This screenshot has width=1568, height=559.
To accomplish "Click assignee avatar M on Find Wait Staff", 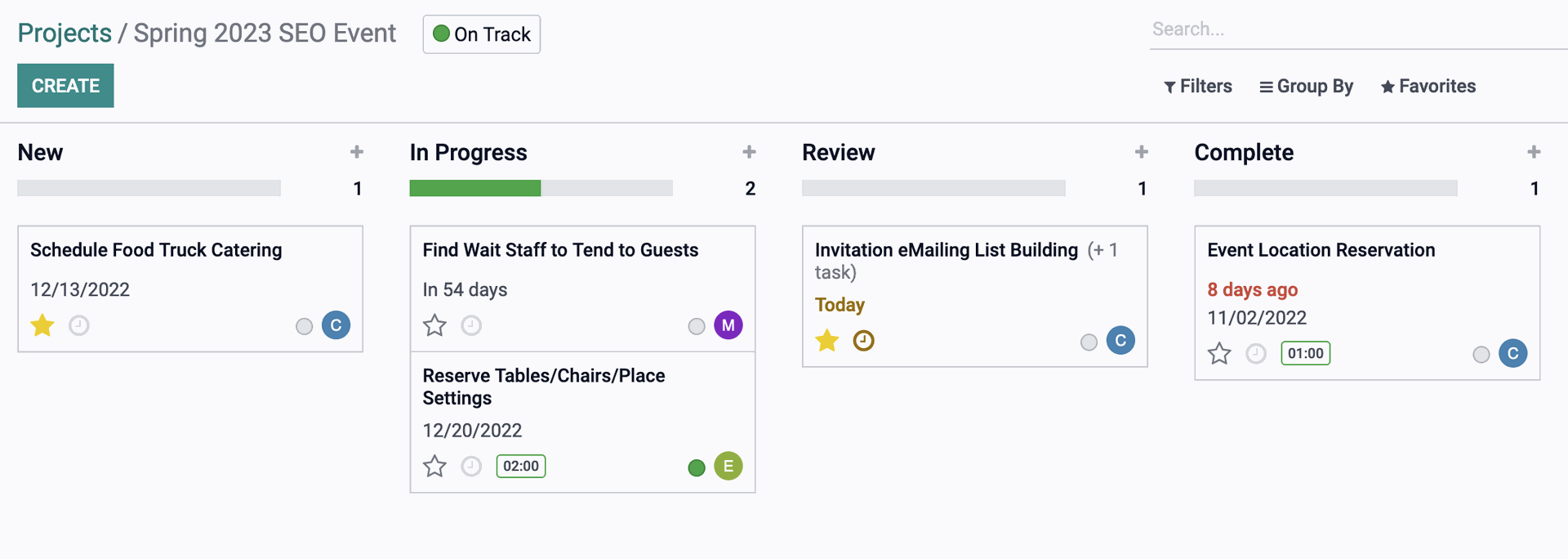I will click(728, 325).
